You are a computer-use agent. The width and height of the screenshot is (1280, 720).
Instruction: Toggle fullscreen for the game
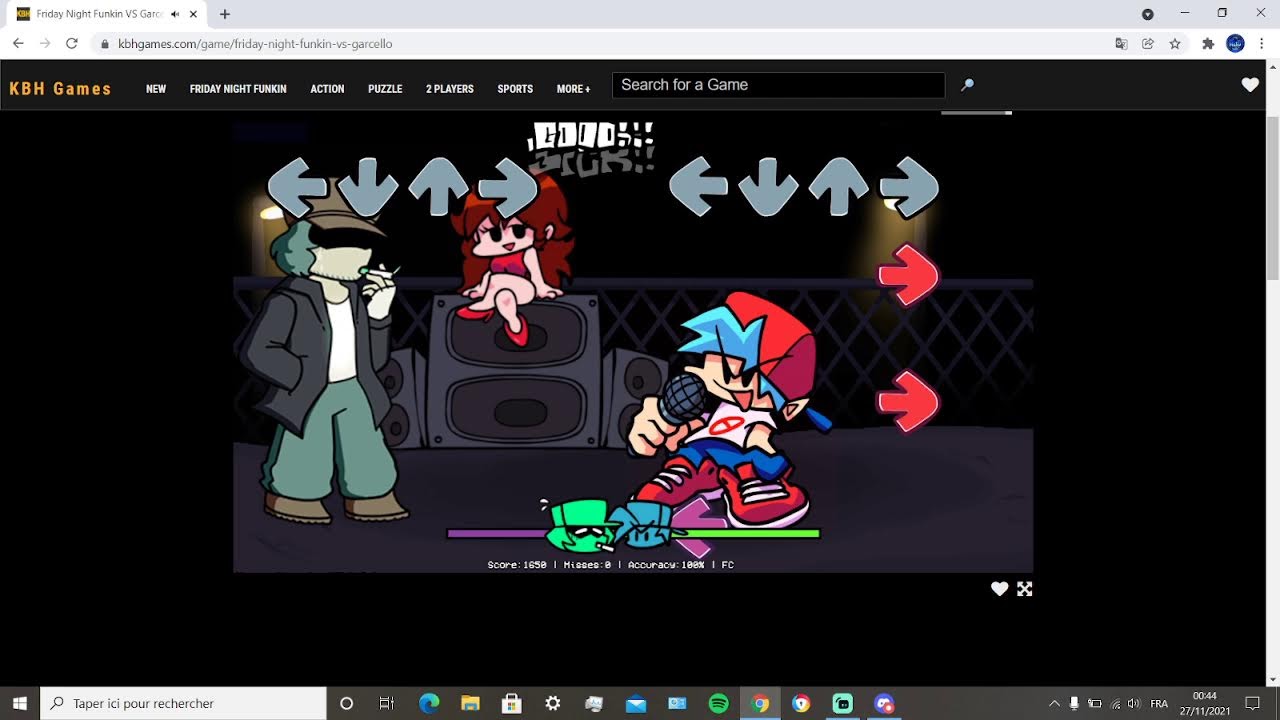(x=1025, y=589)
